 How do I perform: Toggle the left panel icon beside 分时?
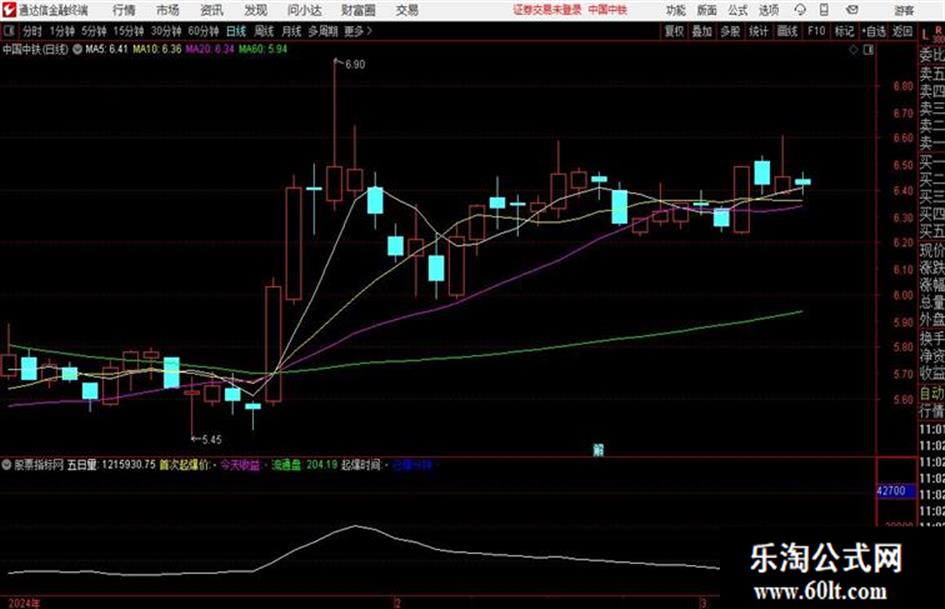click(9, 31)
